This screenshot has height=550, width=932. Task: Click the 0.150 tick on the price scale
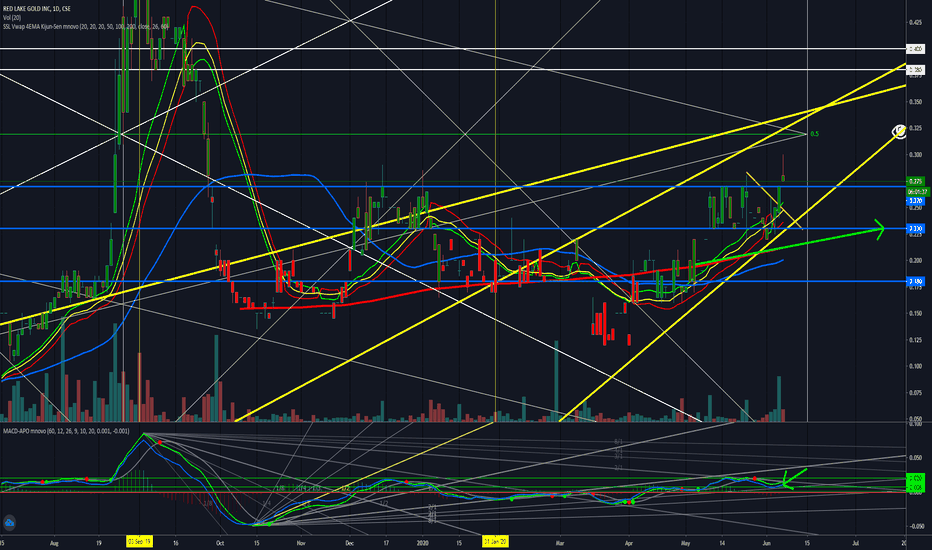point(915,313)
